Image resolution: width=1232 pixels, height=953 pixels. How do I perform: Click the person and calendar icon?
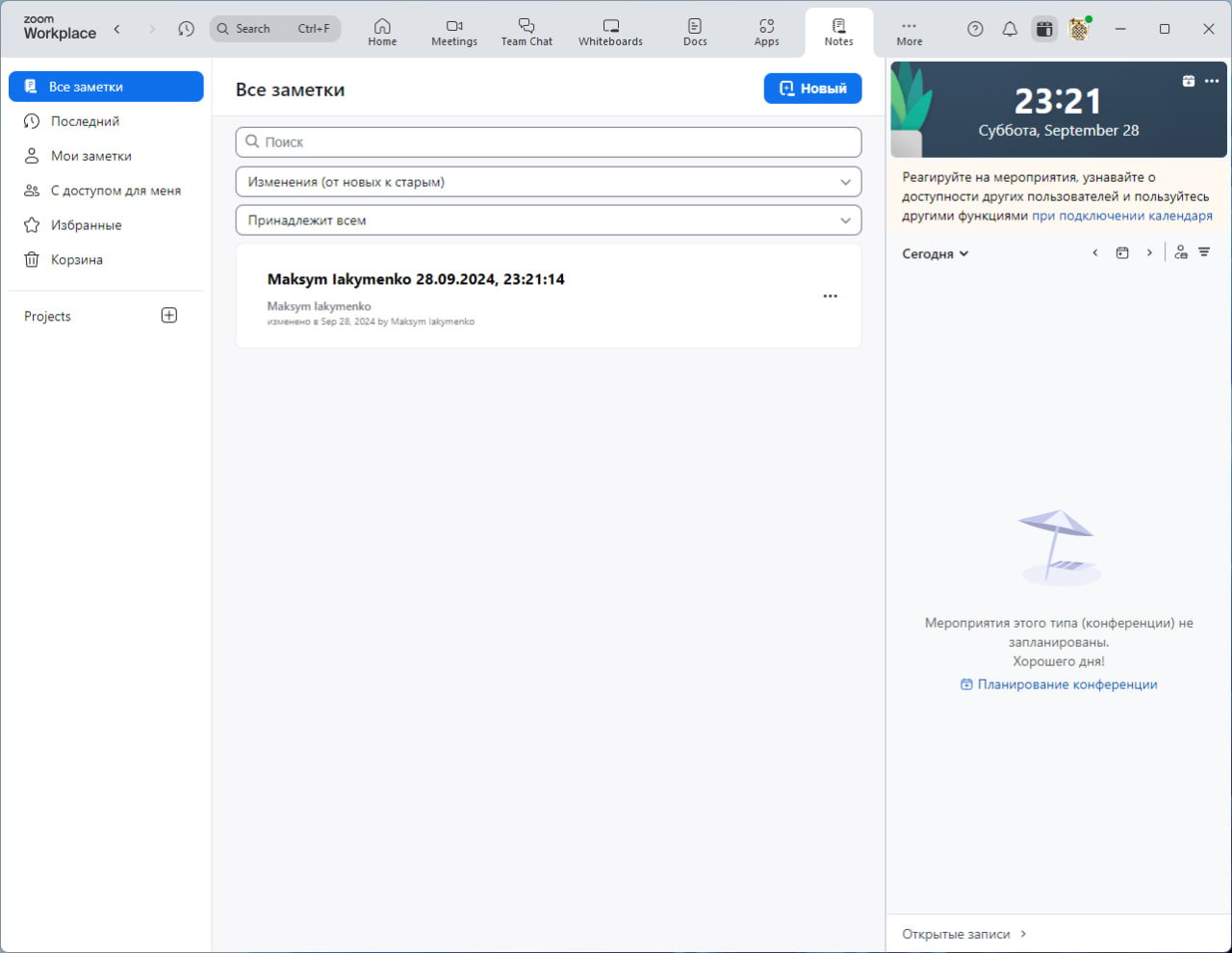coord(1181,252)
